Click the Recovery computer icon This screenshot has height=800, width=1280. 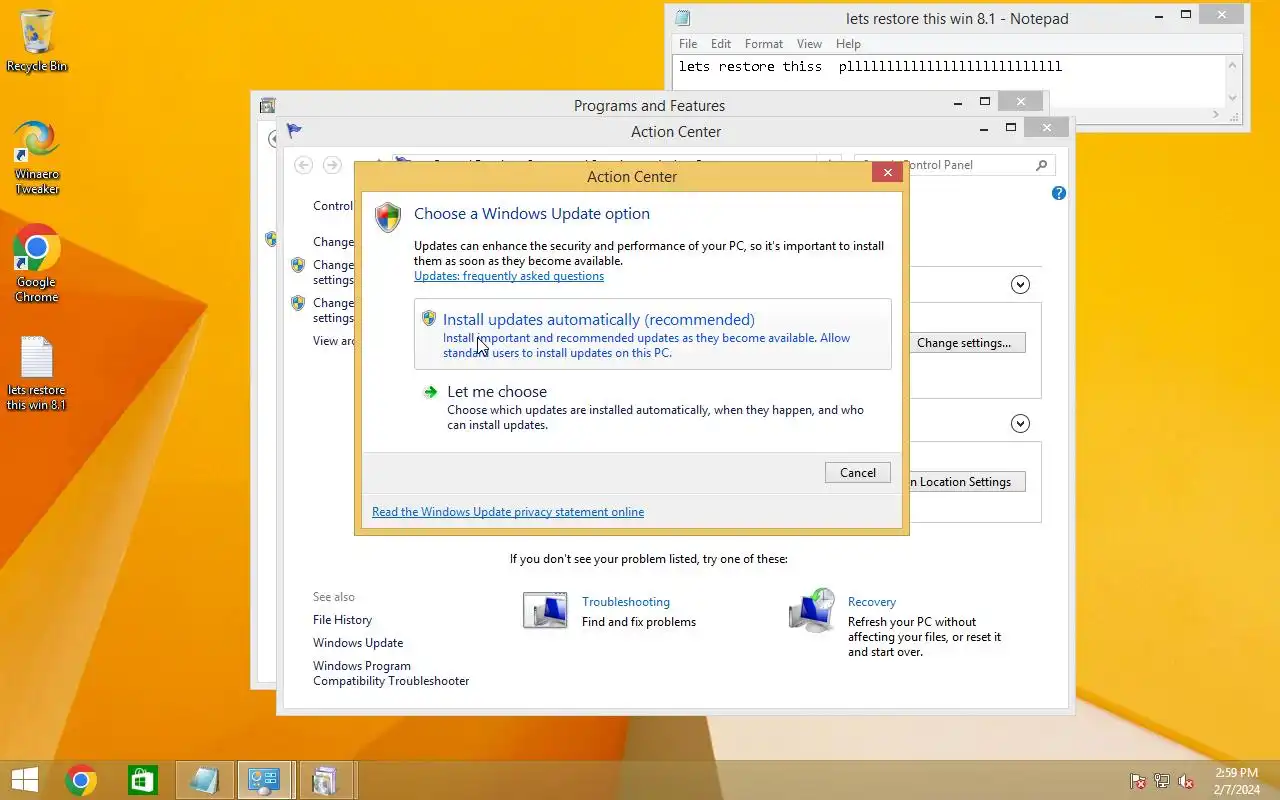coord(812,610)
